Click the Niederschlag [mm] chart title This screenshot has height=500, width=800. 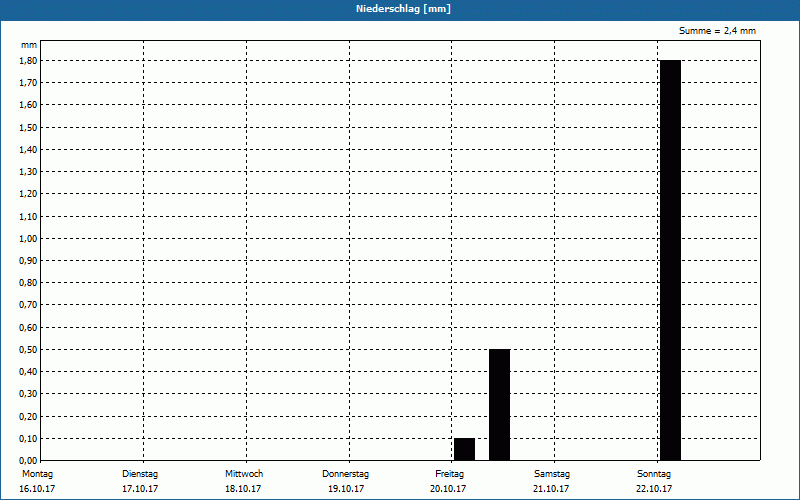pyautogui.click(x=404, y=9)
